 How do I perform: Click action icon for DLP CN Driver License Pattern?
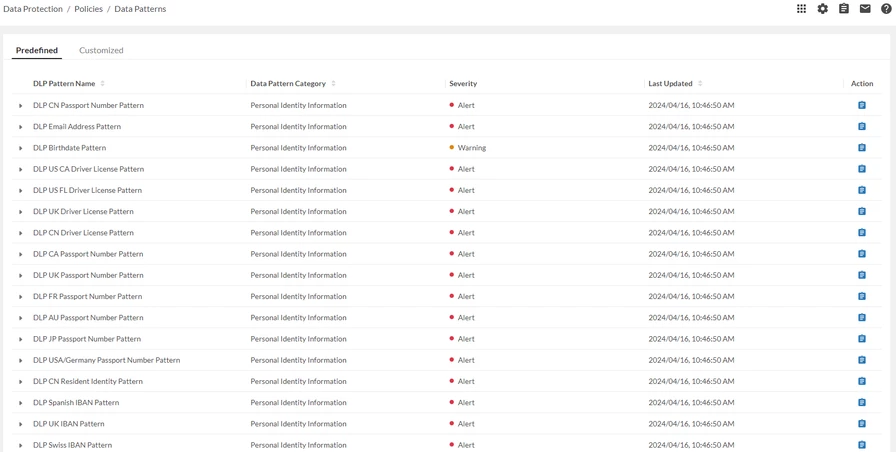862,233
